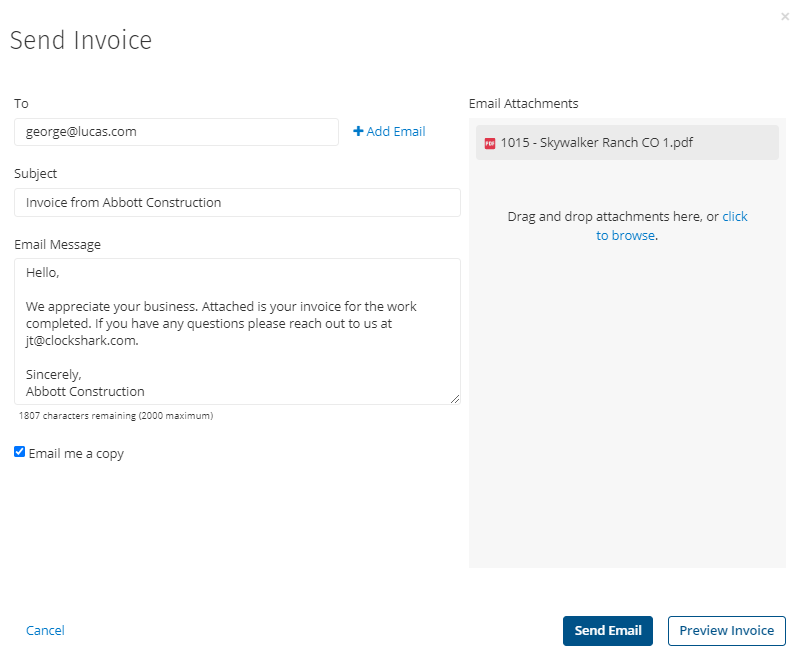Click the plus icon beside Add Email
The width and height of the screenshot is (802, 660).
tap(358, 131)
